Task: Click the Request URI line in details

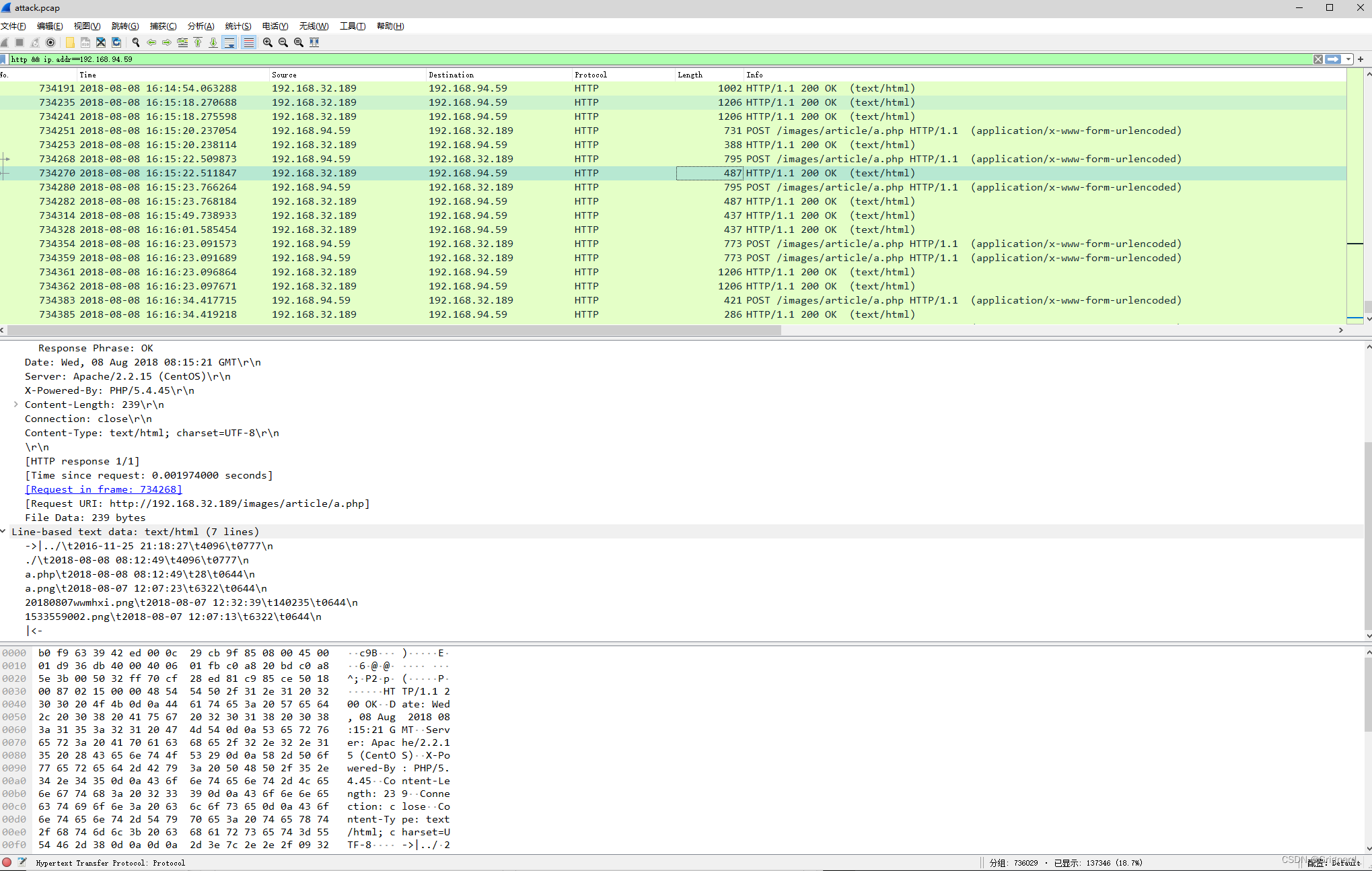Action: click(198, 503)
